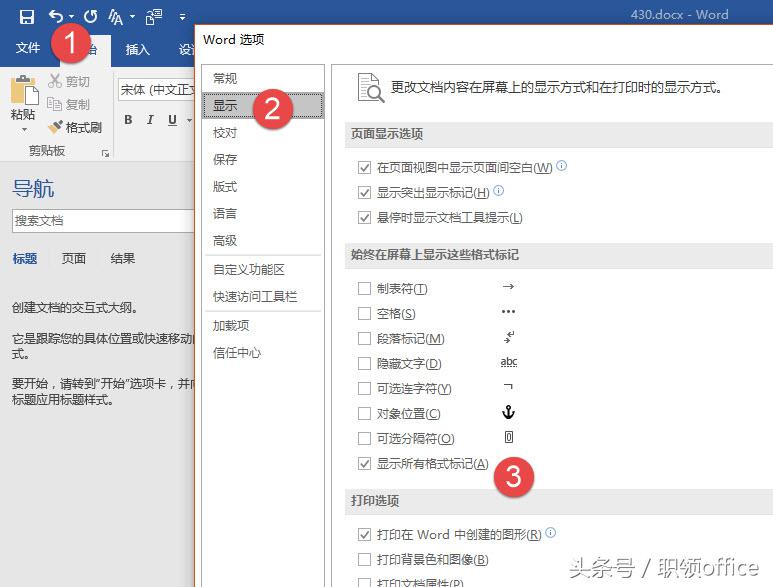This screenshot has width=773, height=587.
Task: Open the undo history dropdown arrow
Action: point(71,17)
